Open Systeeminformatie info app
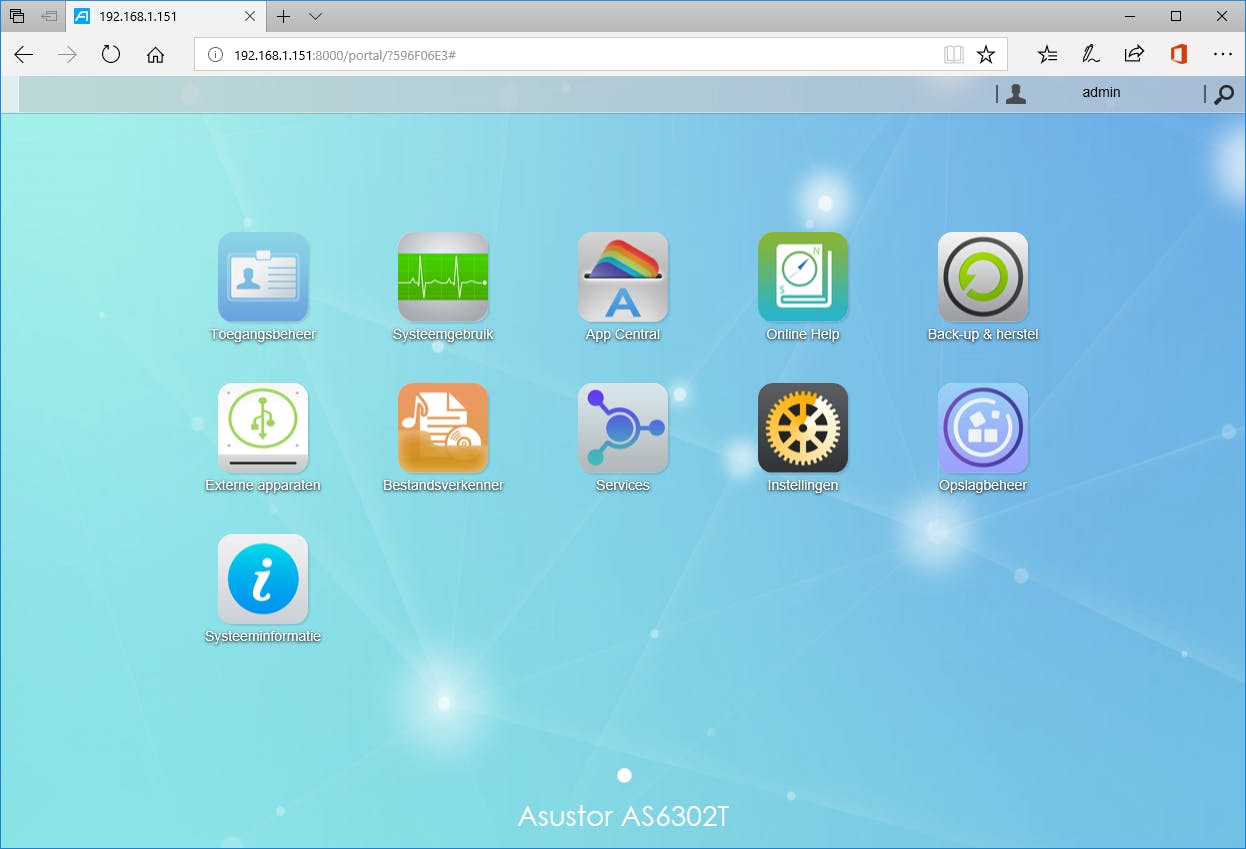 pos(263,579)
